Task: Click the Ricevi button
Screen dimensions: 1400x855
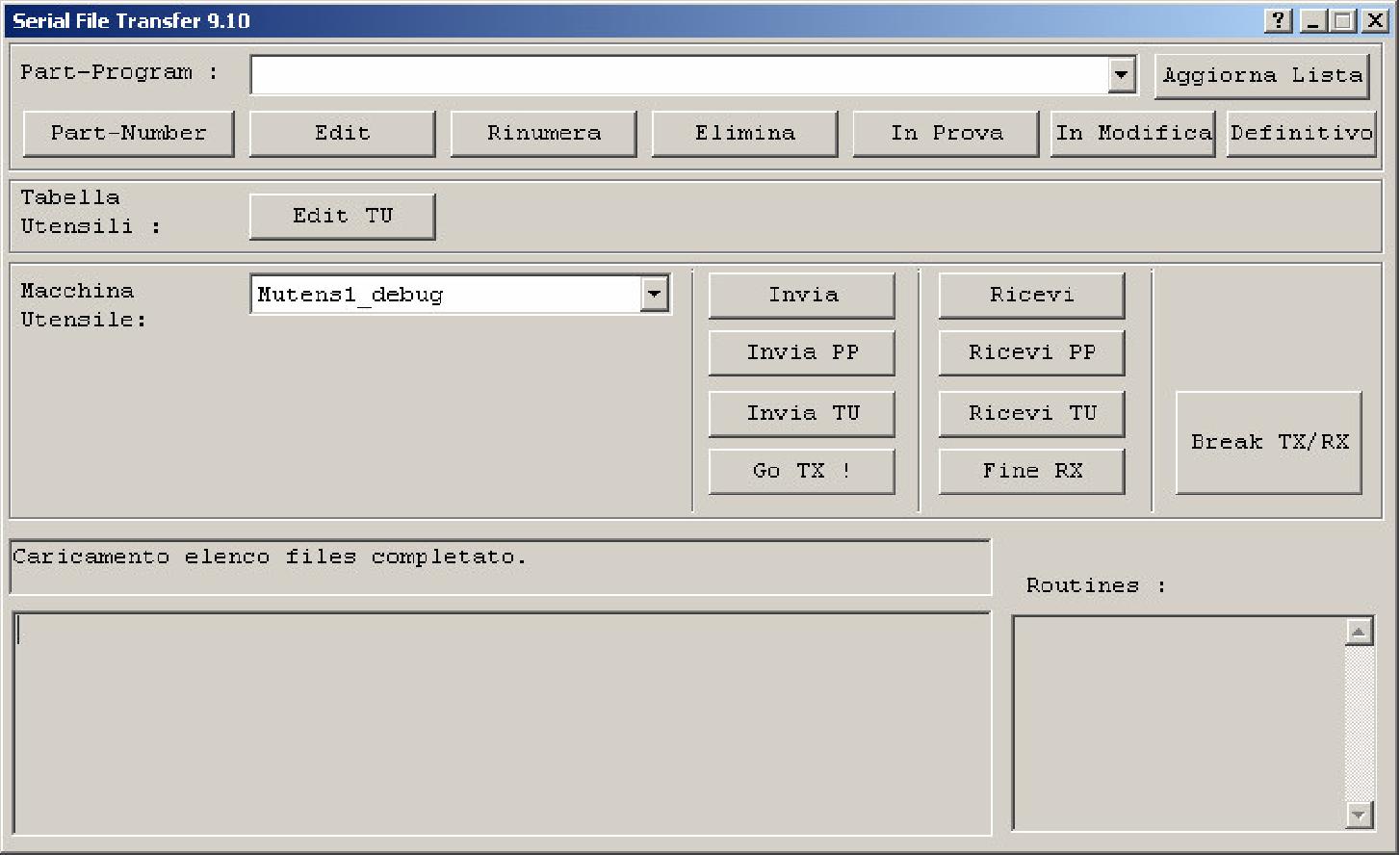Action: [x=1031, y=296]
